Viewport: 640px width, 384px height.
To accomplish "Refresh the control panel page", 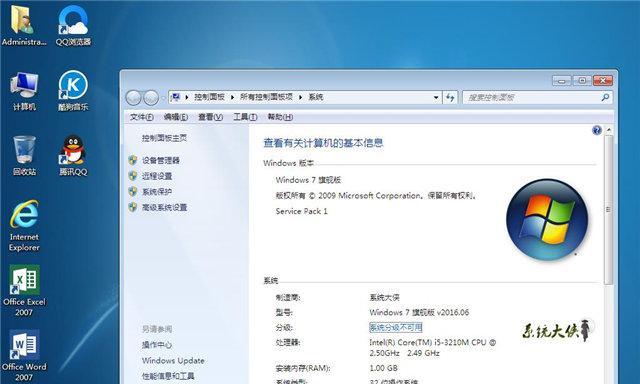I will pyautogui.click(x=450, y=97).
